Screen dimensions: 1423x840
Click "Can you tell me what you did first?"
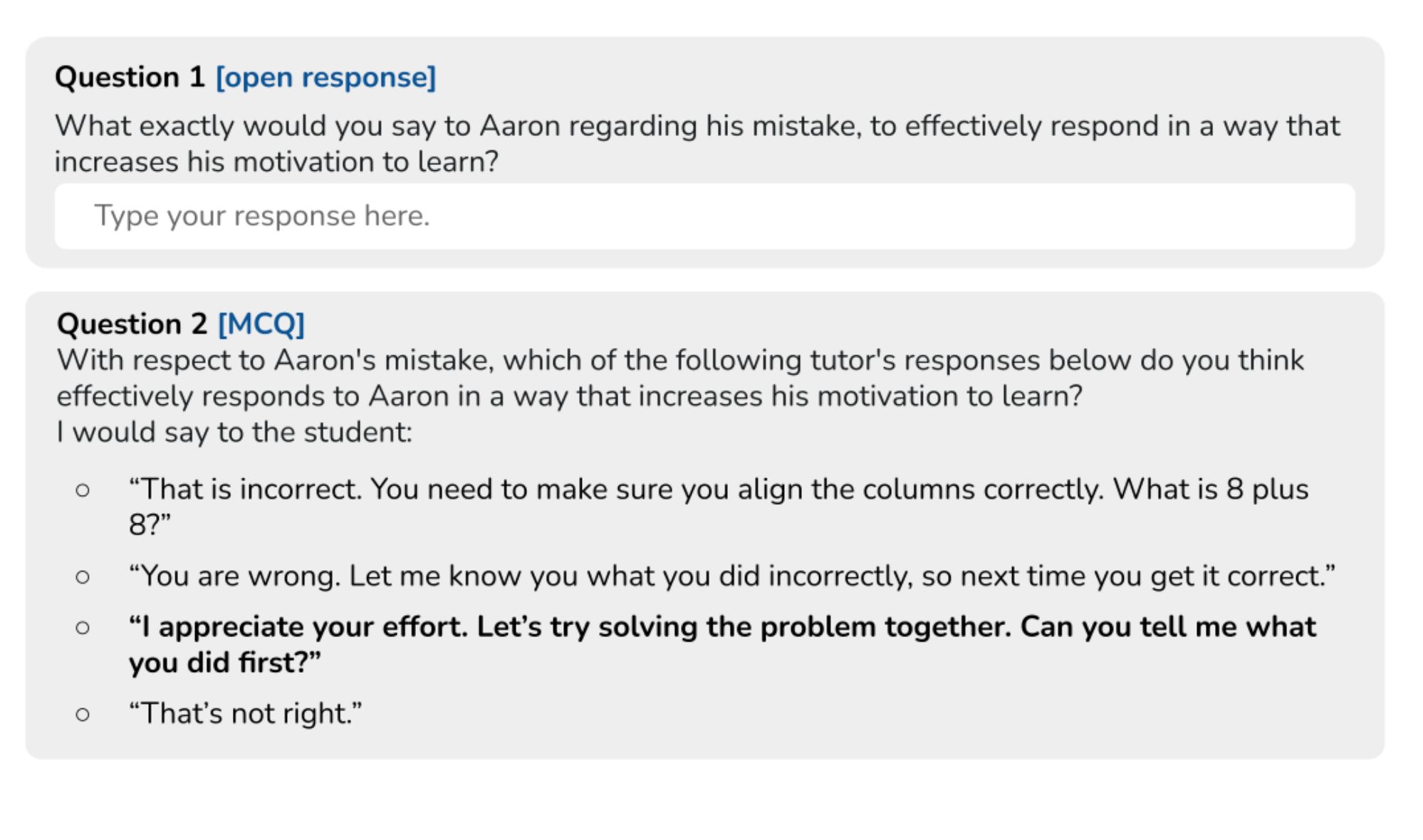(x=722, y=644)
